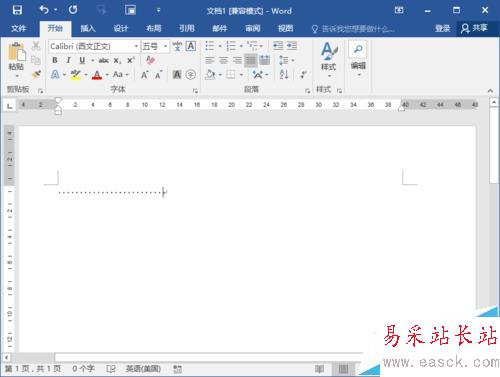Toggle italic formatting
Screen dimensions: 500x377
tap(68, 60)
